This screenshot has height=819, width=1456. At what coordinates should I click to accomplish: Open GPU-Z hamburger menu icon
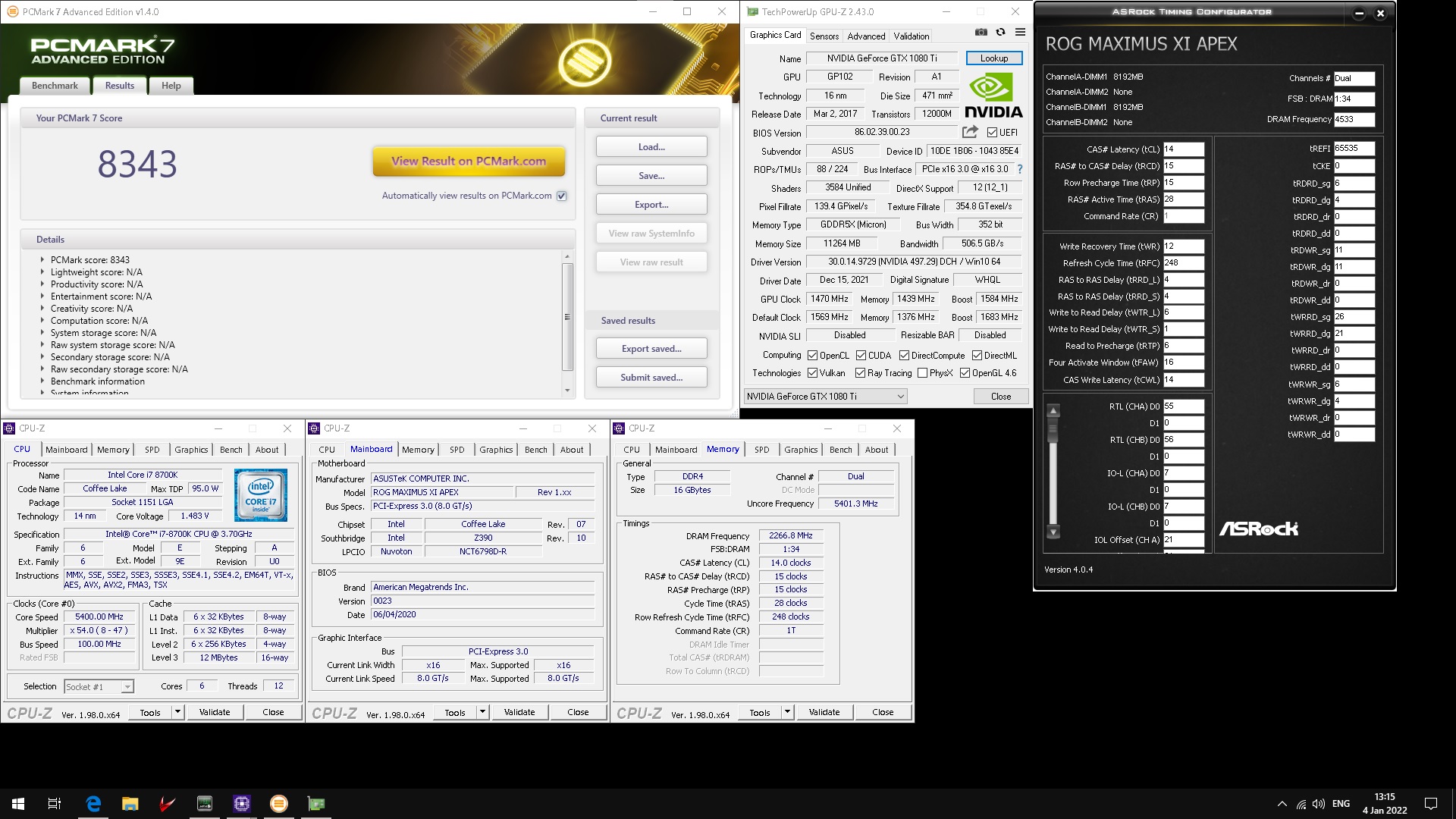[x=1020, y=33]
